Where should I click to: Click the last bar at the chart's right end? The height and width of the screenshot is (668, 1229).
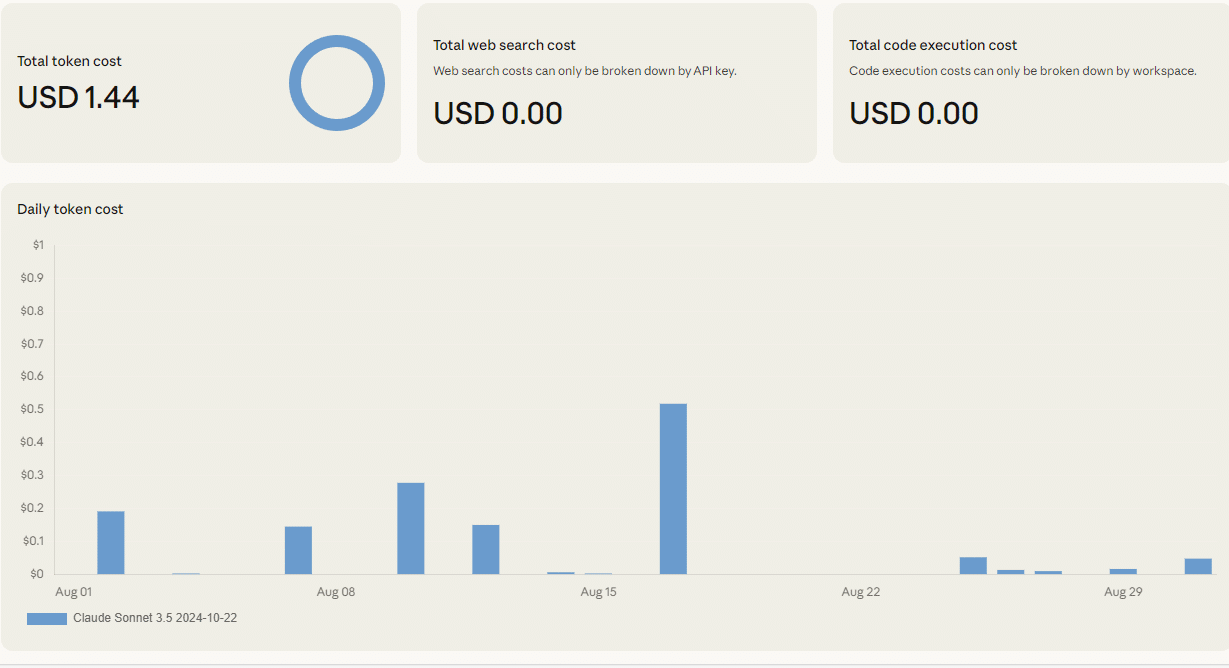click(1198, 566)
